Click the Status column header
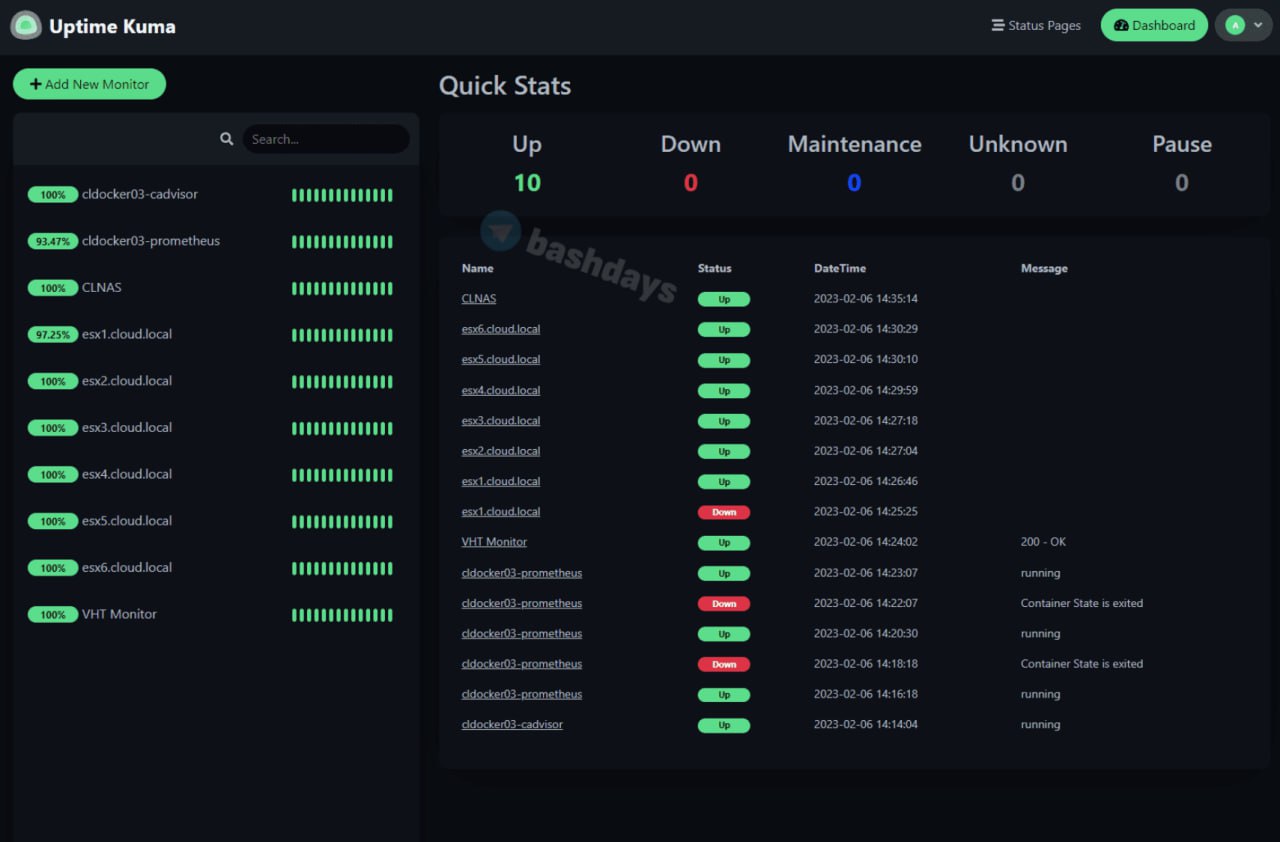The height and width of the screenshot is (842, 1280). click(714, 268)
